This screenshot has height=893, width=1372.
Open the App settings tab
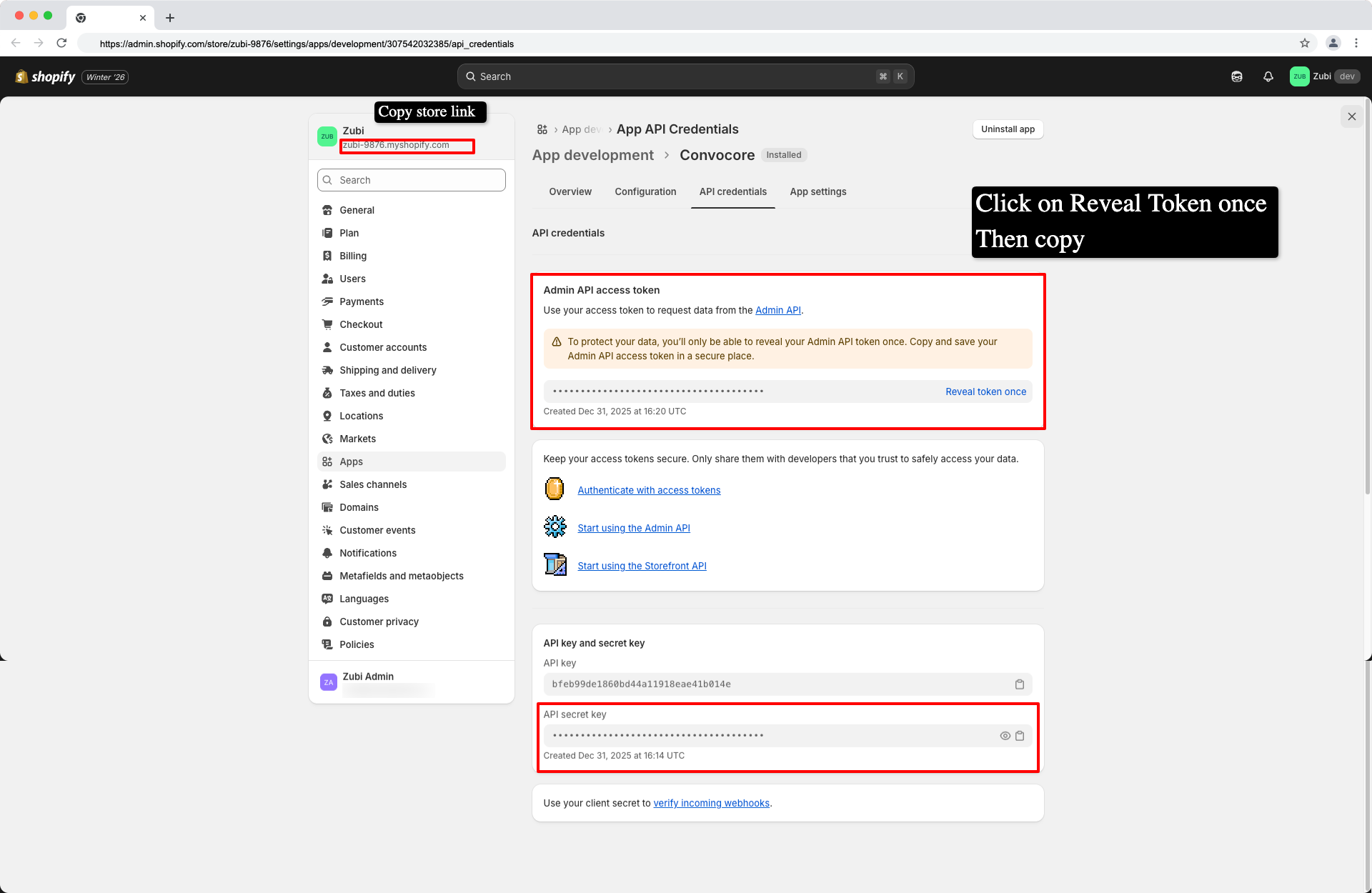[818, 191]
